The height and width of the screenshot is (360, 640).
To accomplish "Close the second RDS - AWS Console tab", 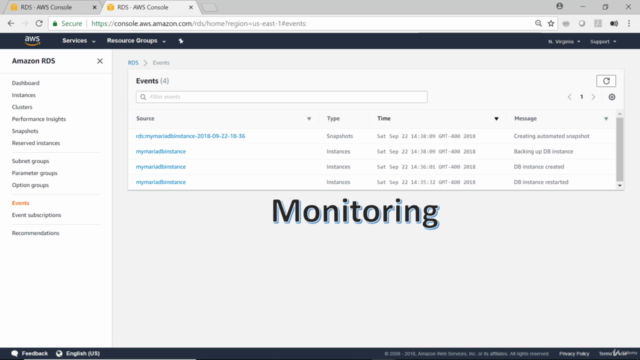I will 191,7.
